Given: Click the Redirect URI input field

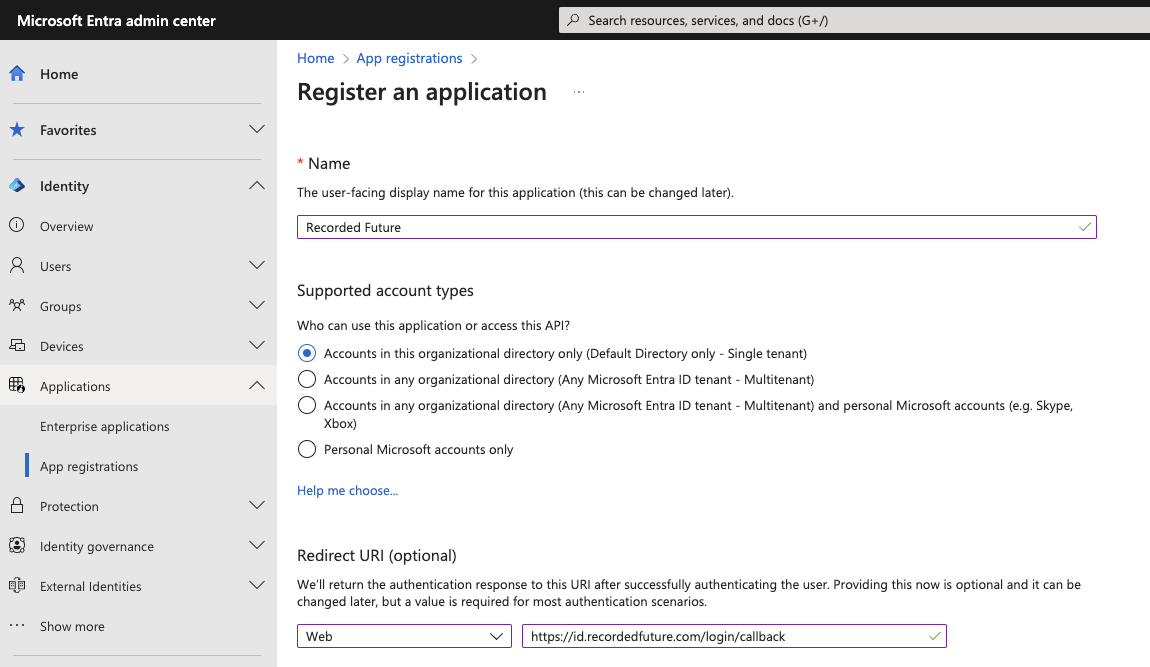Looking at the screenshot, I should 724,636.
